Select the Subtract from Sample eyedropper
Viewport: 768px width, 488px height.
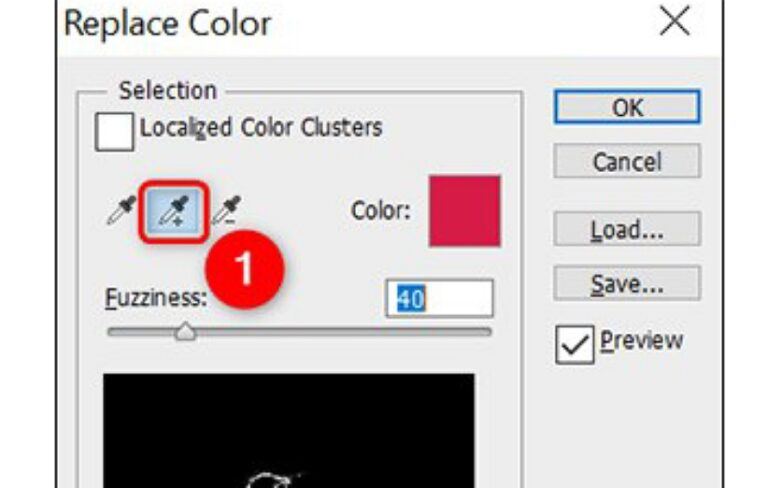pyautogui.click(x=226, y=209)
